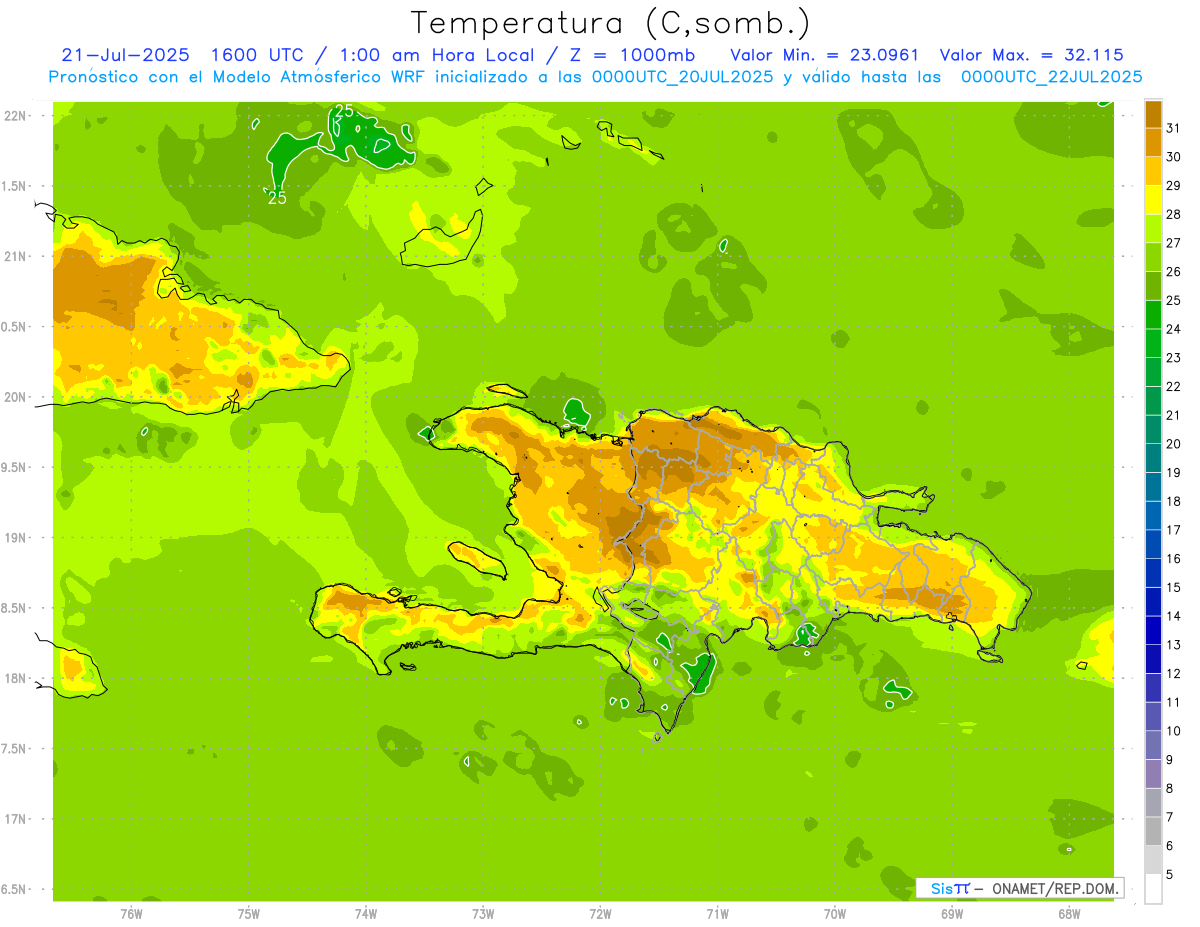Click the legend scale value "18"
1200x927 pixels.
[1174, 501]
